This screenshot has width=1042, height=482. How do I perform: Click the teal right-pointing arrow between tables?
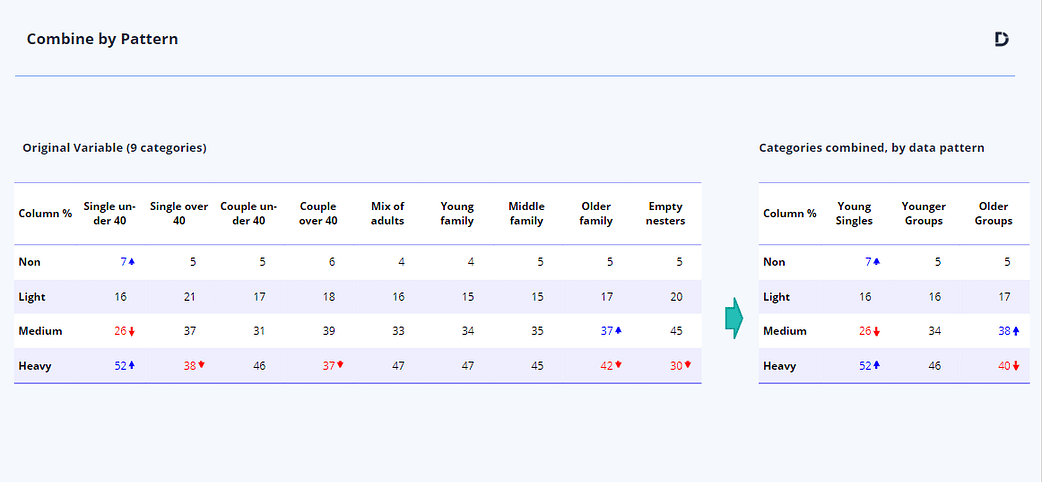734,318
